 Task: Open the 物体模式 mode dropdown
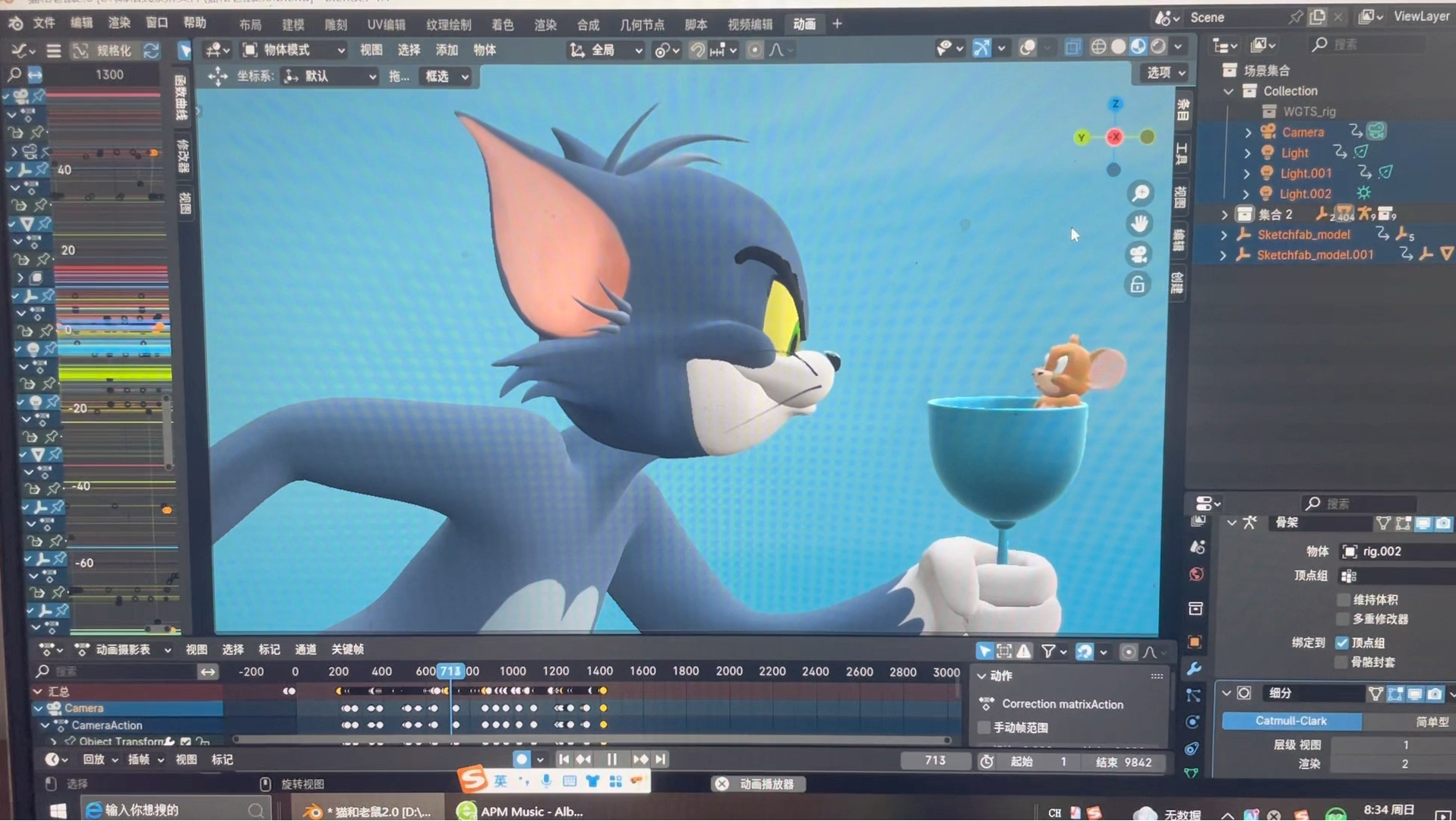(x=293, y=50)
